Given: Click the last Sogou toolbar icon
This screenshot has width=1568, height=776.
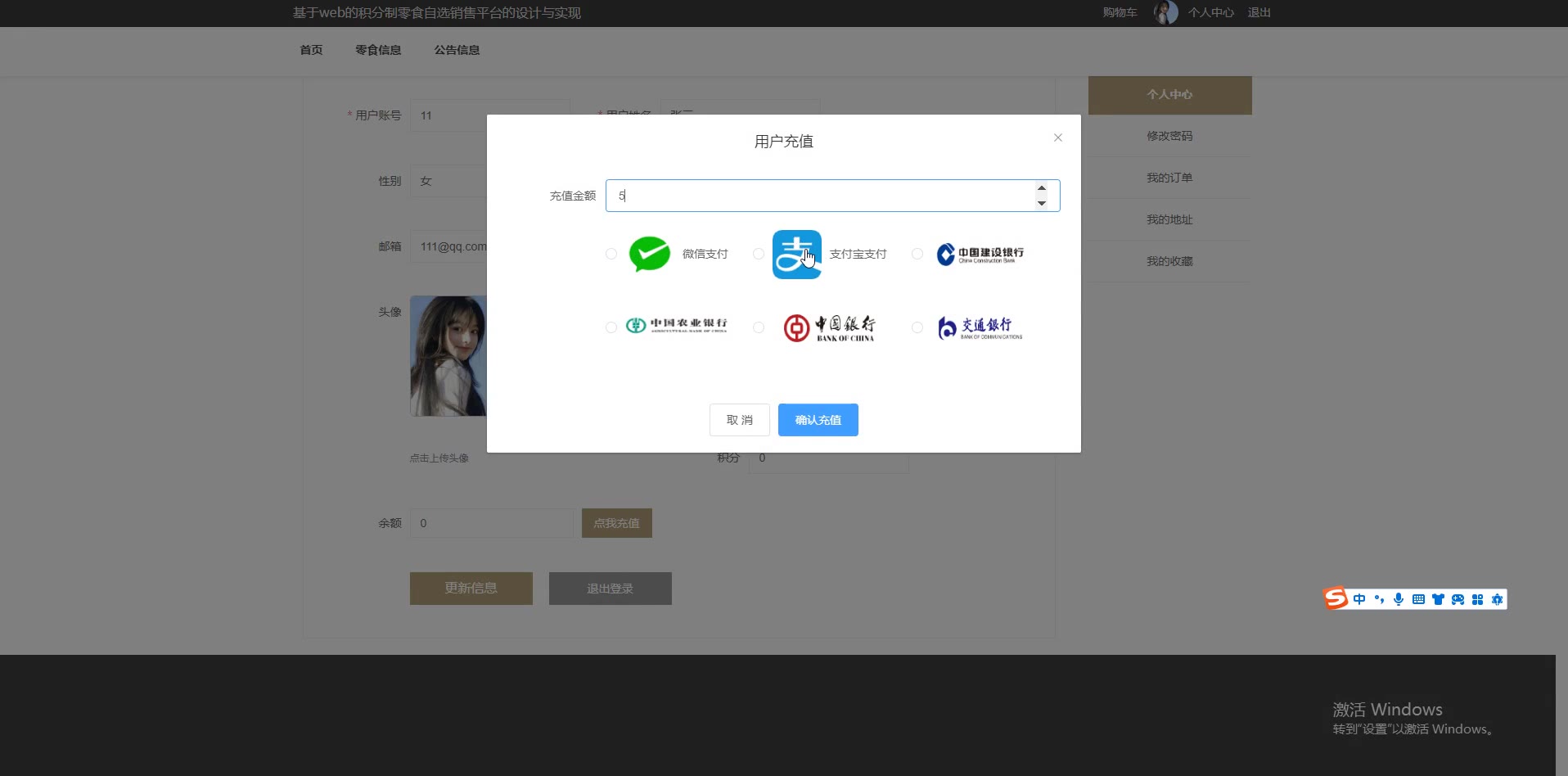Looking at the screenshot, I should 1497,599.
